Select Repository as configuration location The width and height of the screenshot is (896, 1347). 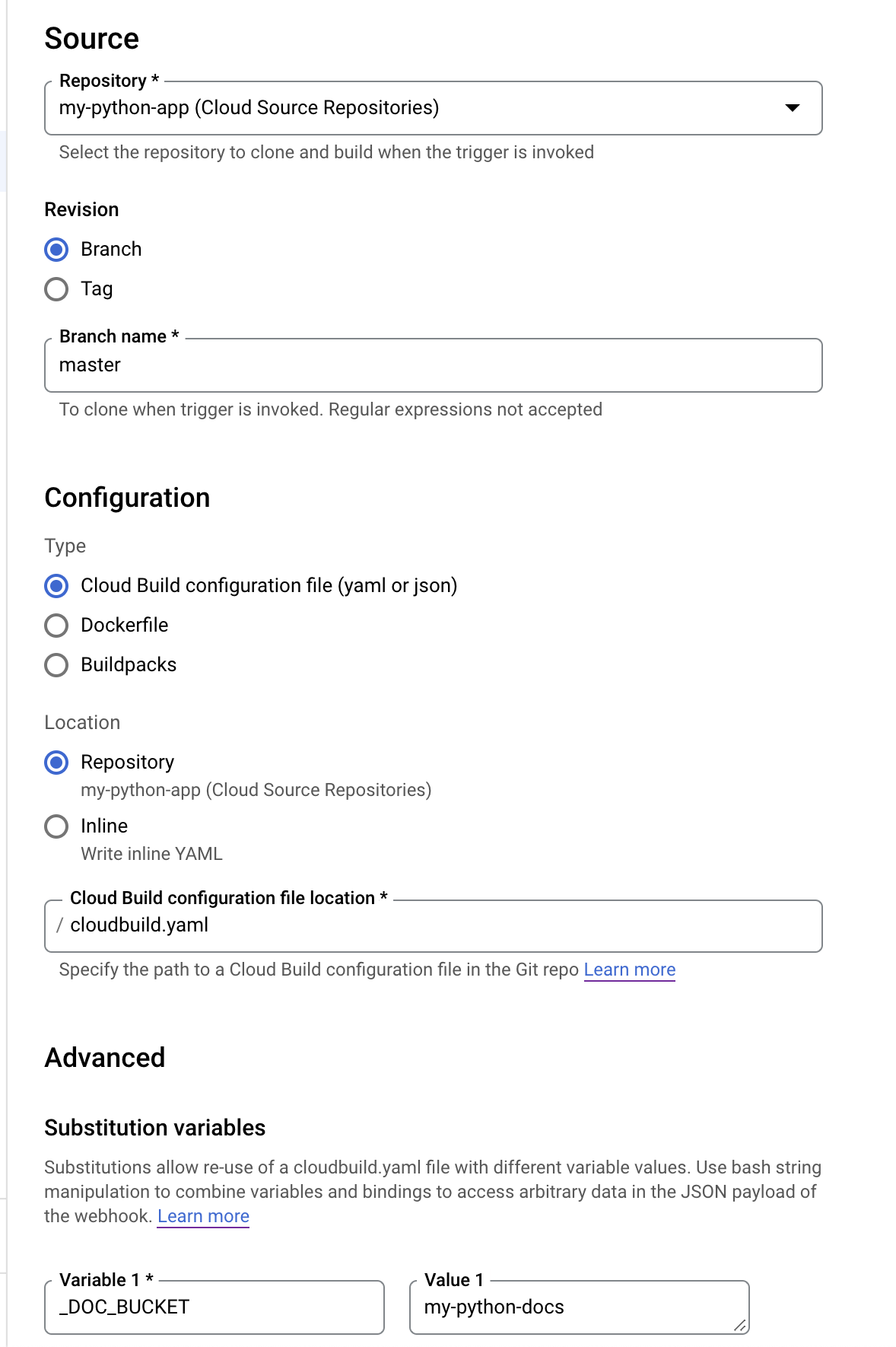tap(56, 762)
